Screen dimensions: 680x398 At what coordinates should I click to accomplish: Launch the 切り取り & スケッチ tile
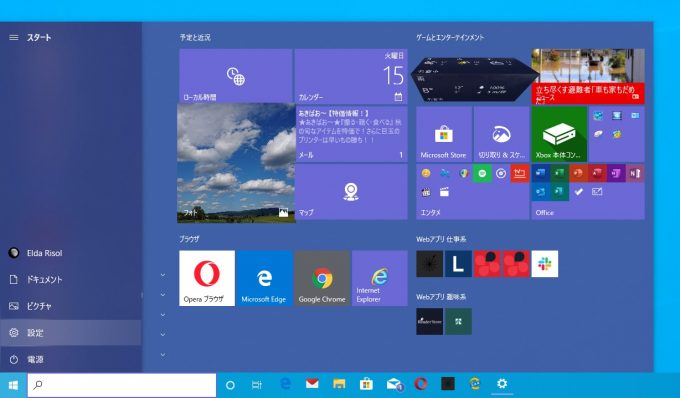[501, 134]
